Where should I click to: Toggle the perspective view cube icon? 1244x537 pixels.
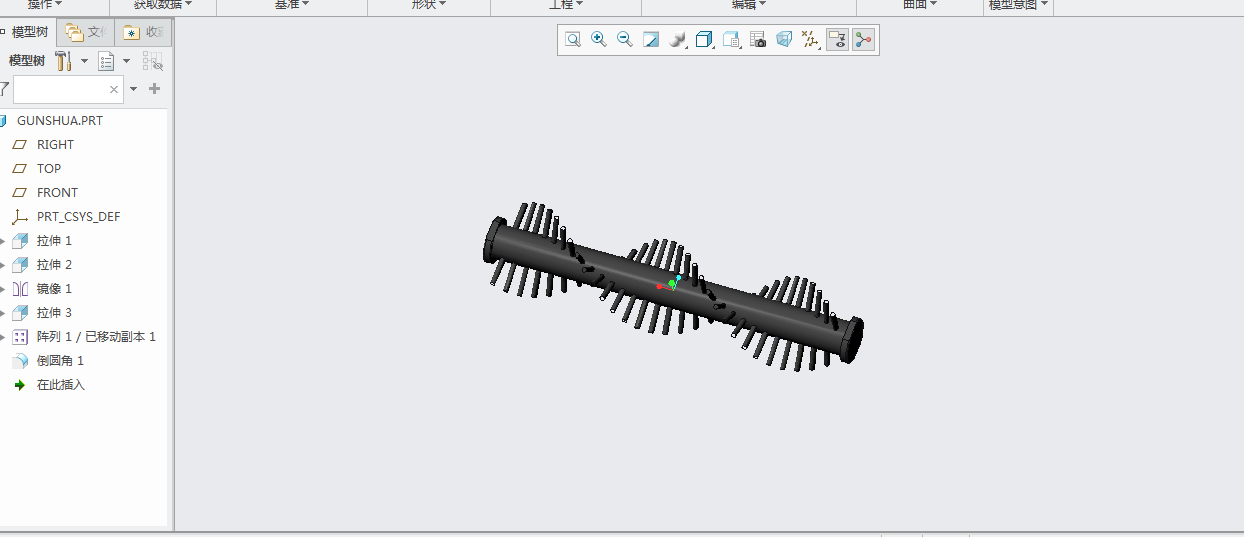pyautogui.click(x=784, y=40)
